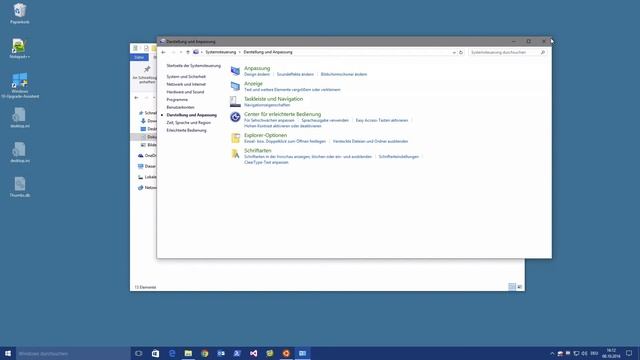
Task: Open the Anzeige monitor icon
Action: 235,86
